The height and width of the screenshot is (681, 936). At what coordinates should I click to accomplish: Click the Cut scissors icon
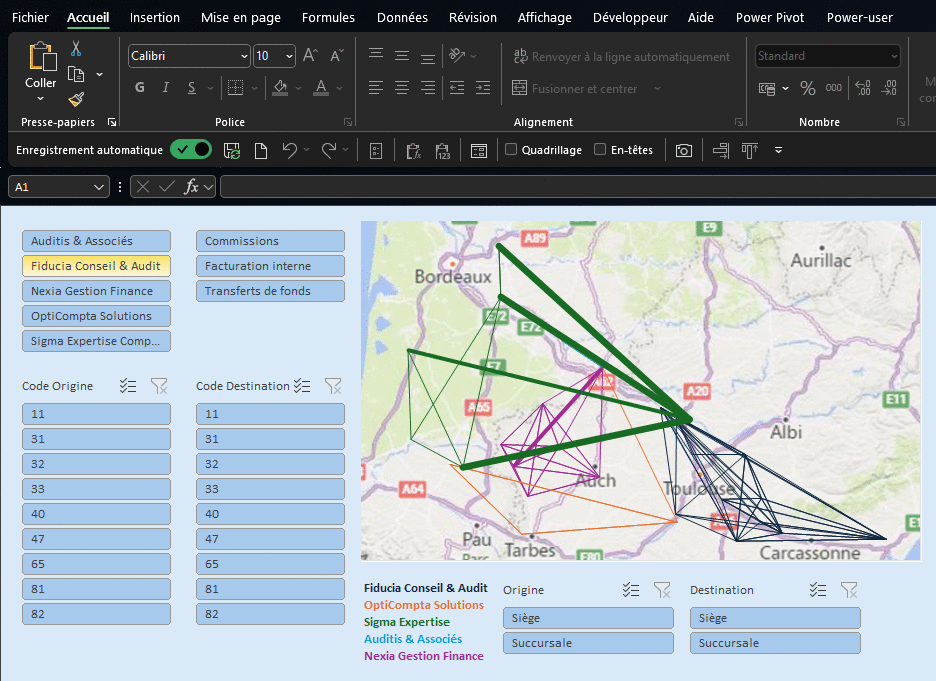76,48
